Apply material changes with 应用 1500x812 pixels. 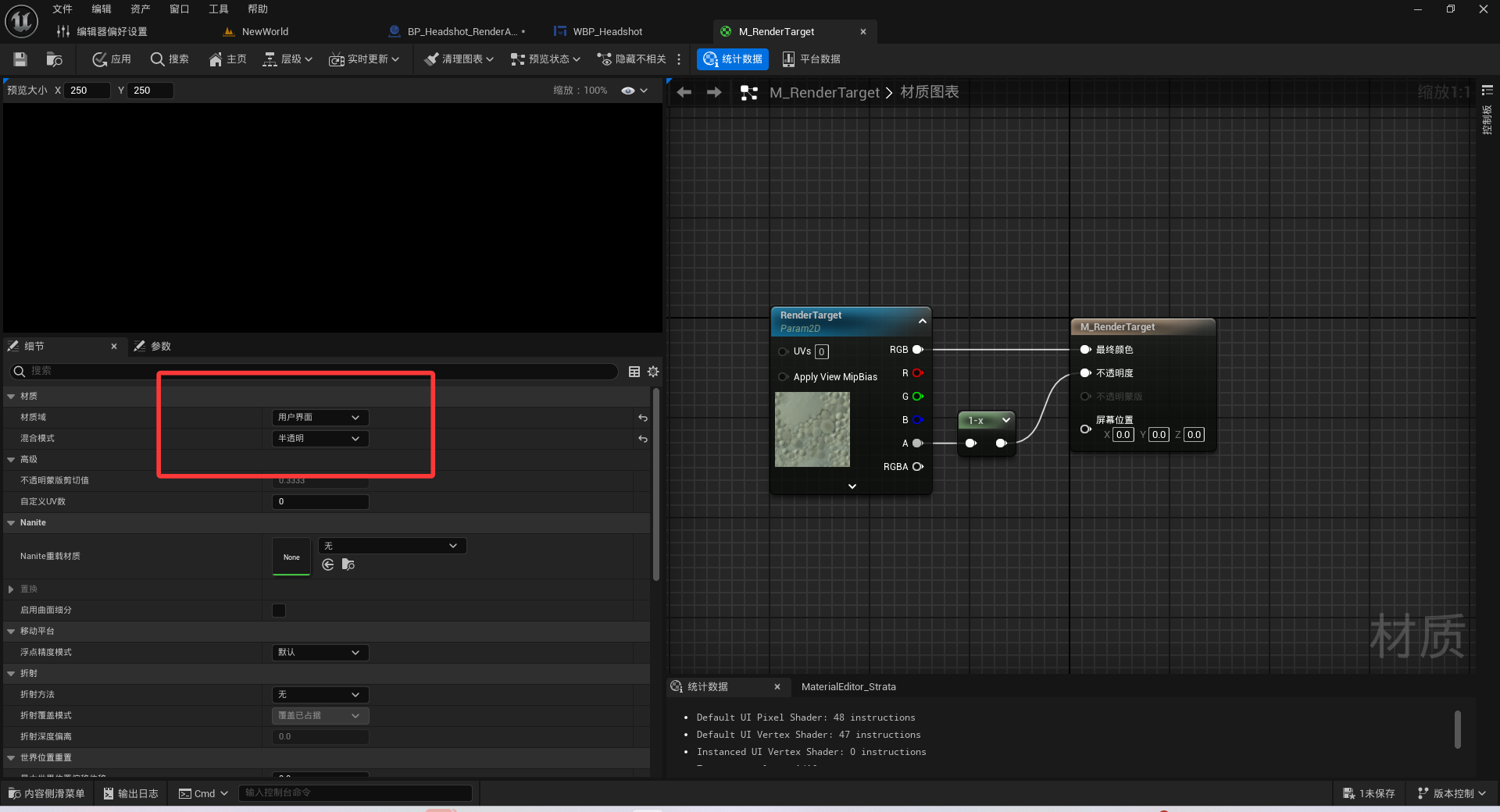coord(112,59)
